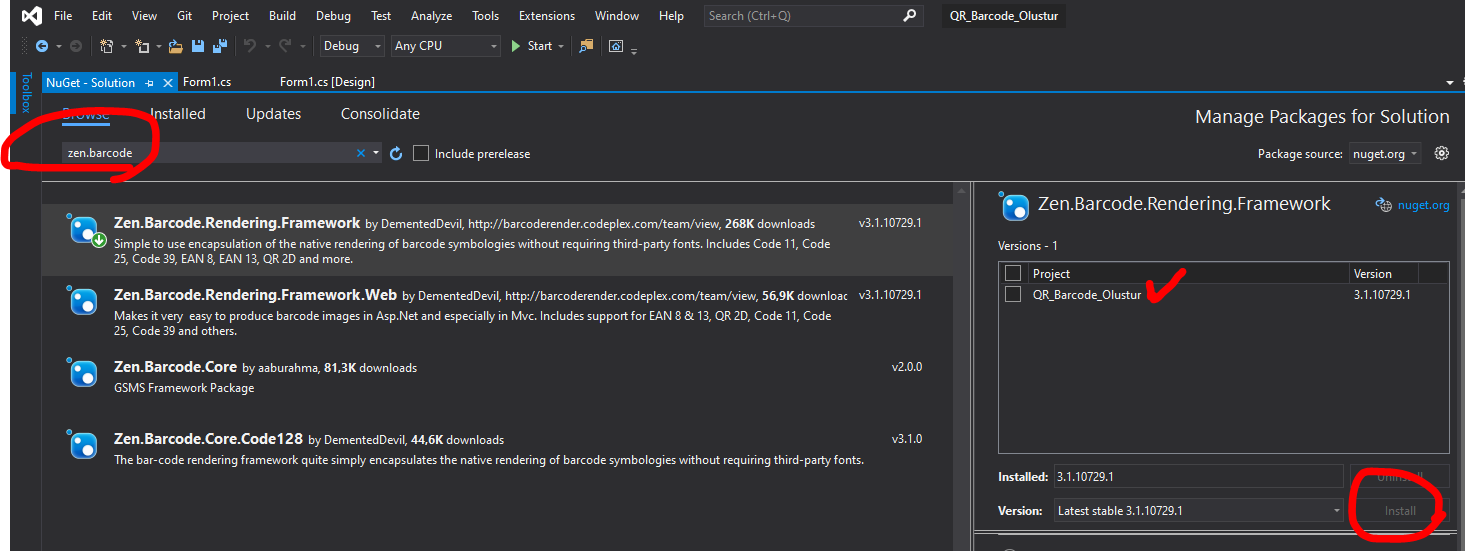The image size is (1465, 551).
Task: Expand the Start button dropdown arrow
Action: point(561,46)
